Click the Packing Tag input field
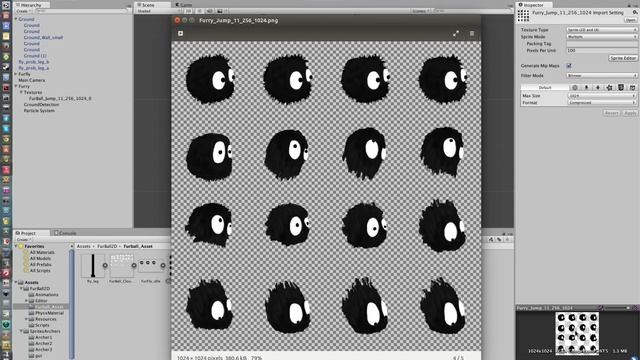This screenshot has height=360, width=640. coord(602,44)
